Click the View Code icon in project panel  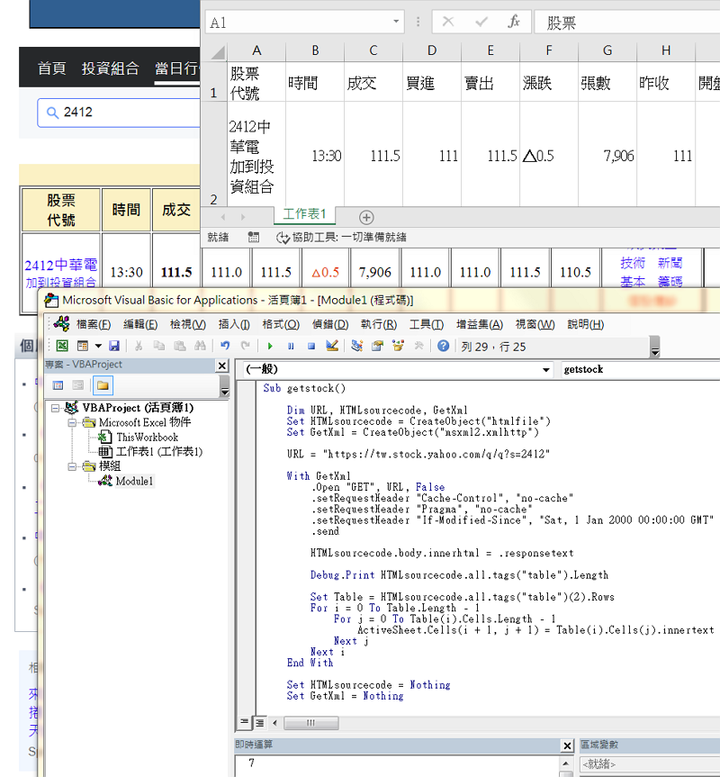tap(58, 385)
